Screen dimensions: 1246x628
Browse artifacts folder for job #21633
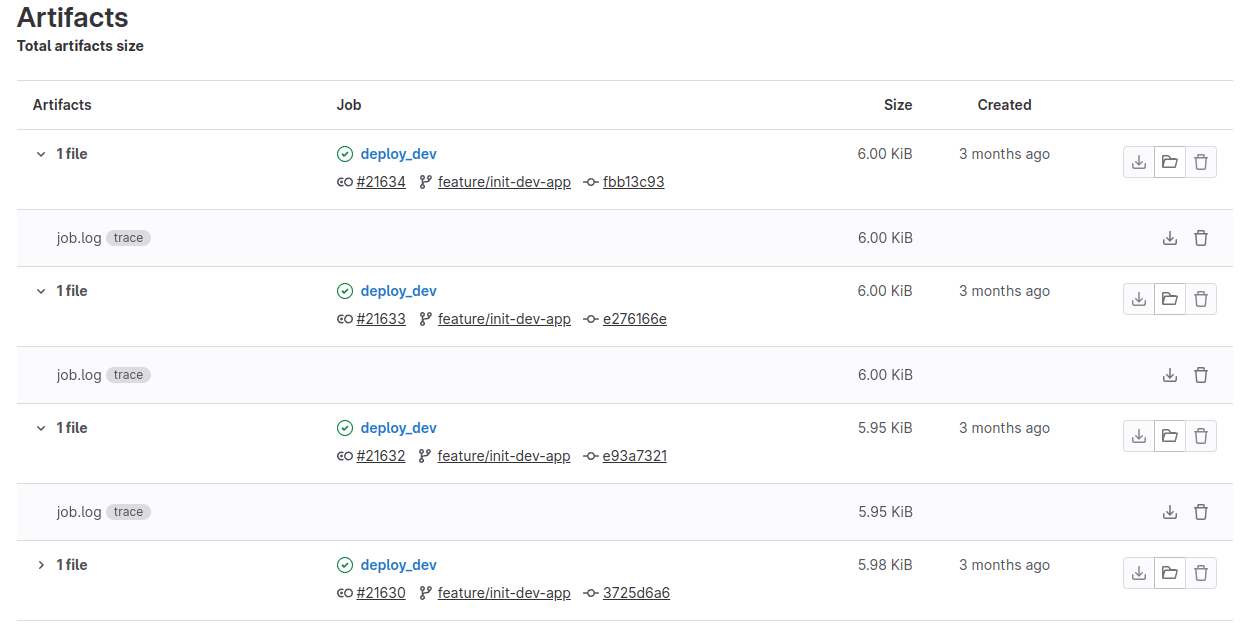point(1169,299)
